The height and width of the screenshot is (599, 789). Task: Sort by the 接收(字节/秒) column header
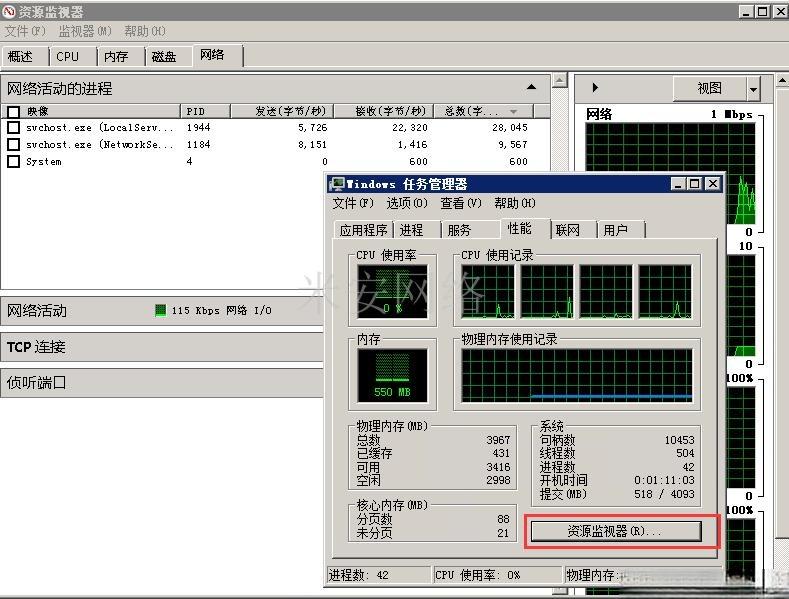[384, 111]
